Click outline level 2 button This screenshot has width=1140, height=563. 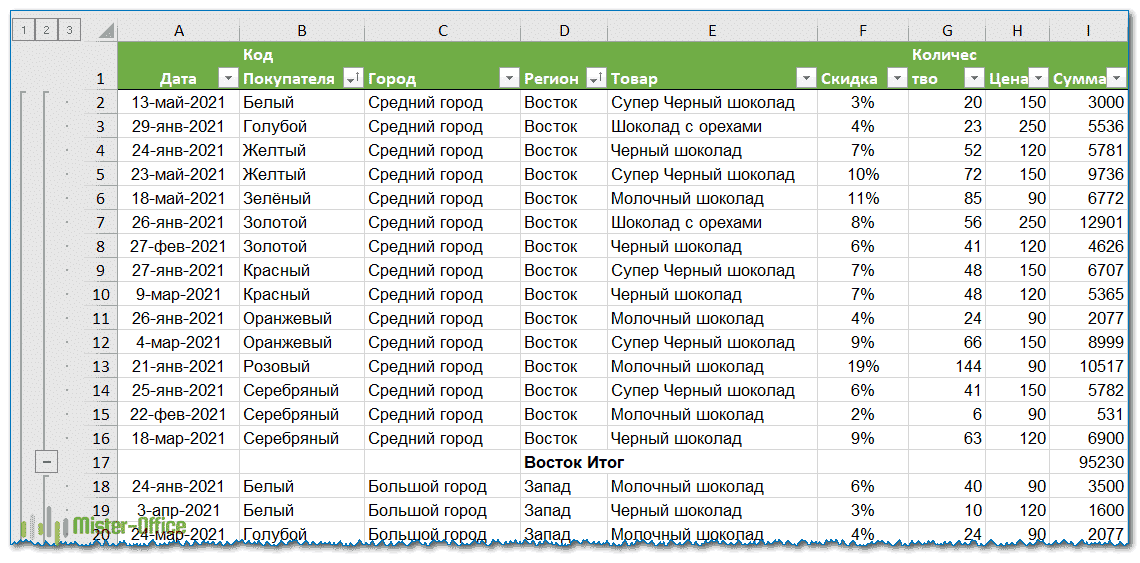[x=46, y=31]
